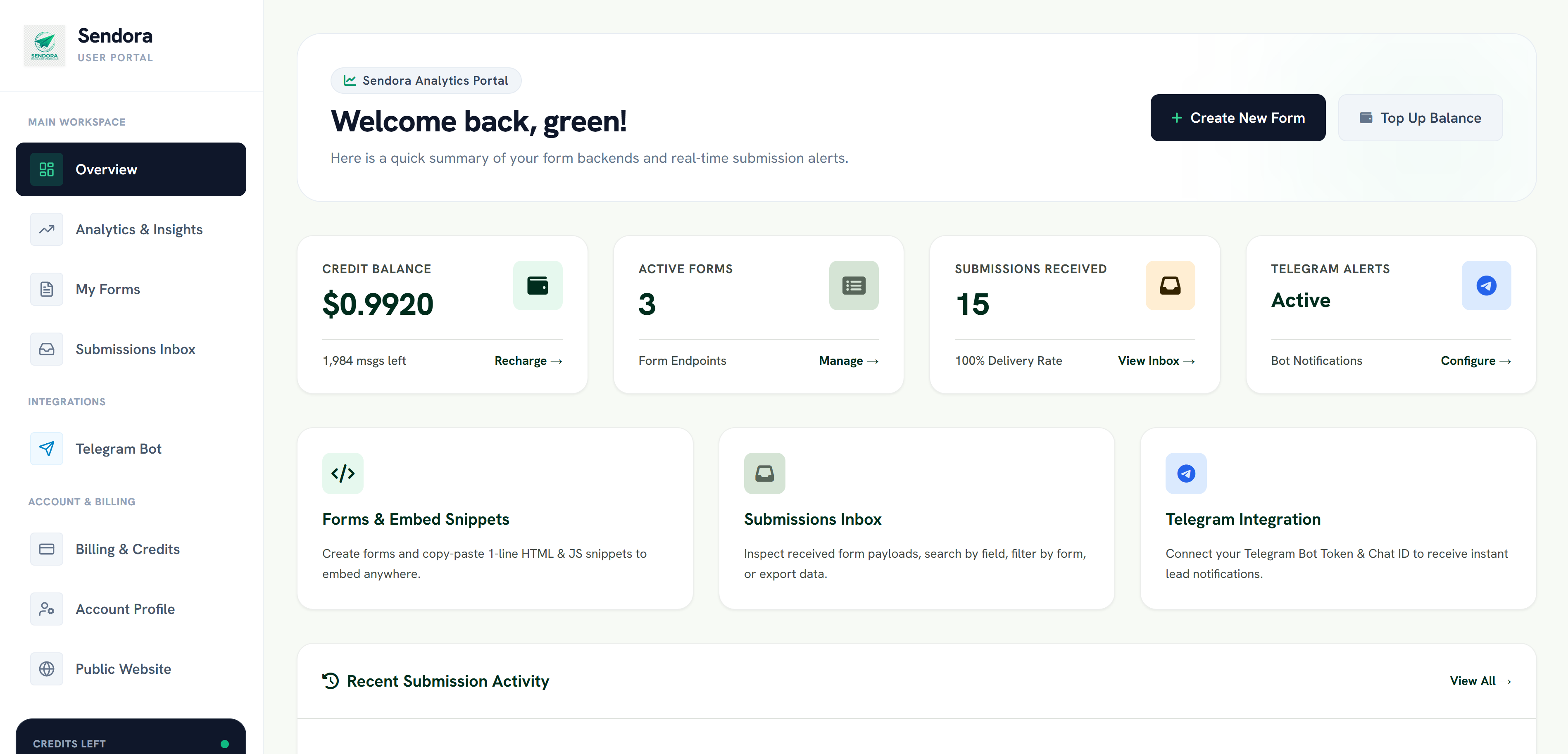Open Telegram Bot integration page
The image size is (1568, 754).
(131, 449)
